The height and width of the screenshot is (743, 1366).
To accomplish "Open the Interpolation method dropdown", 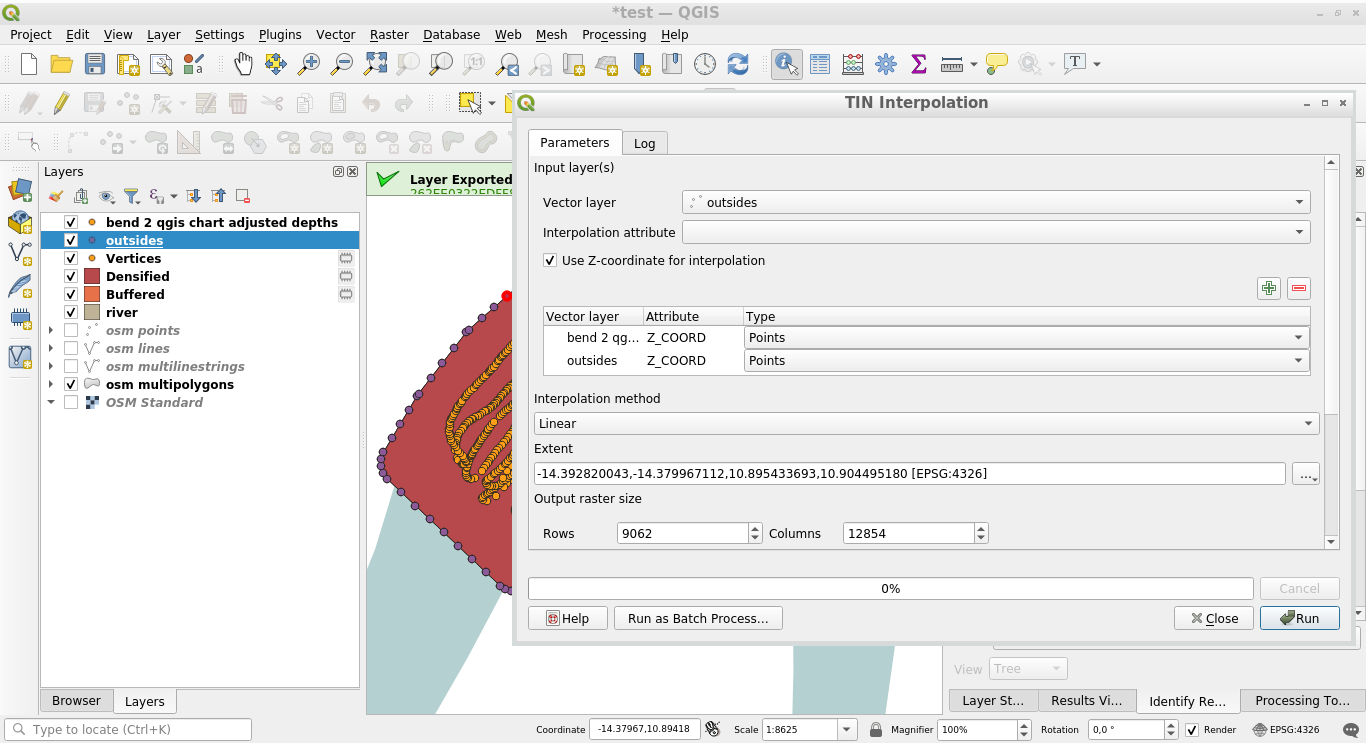I will click(927, 423).
